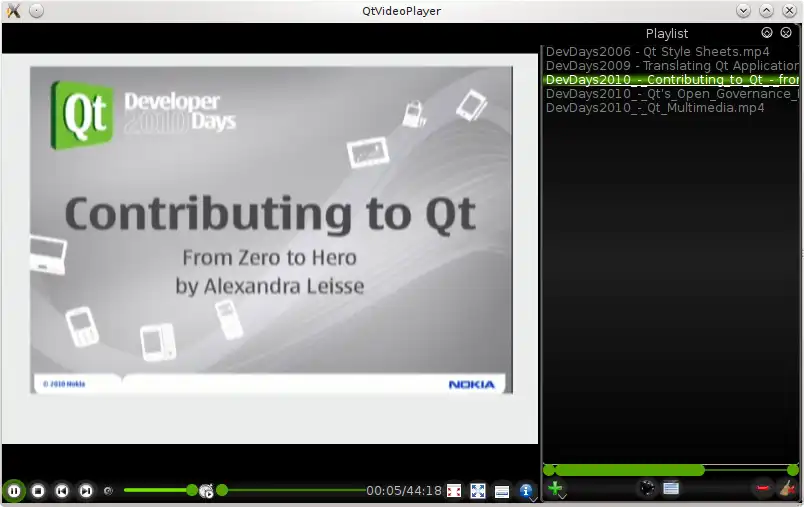804x507 pixels.
Task: Stop playback with the stop button
Action: (x=38, y=491)
